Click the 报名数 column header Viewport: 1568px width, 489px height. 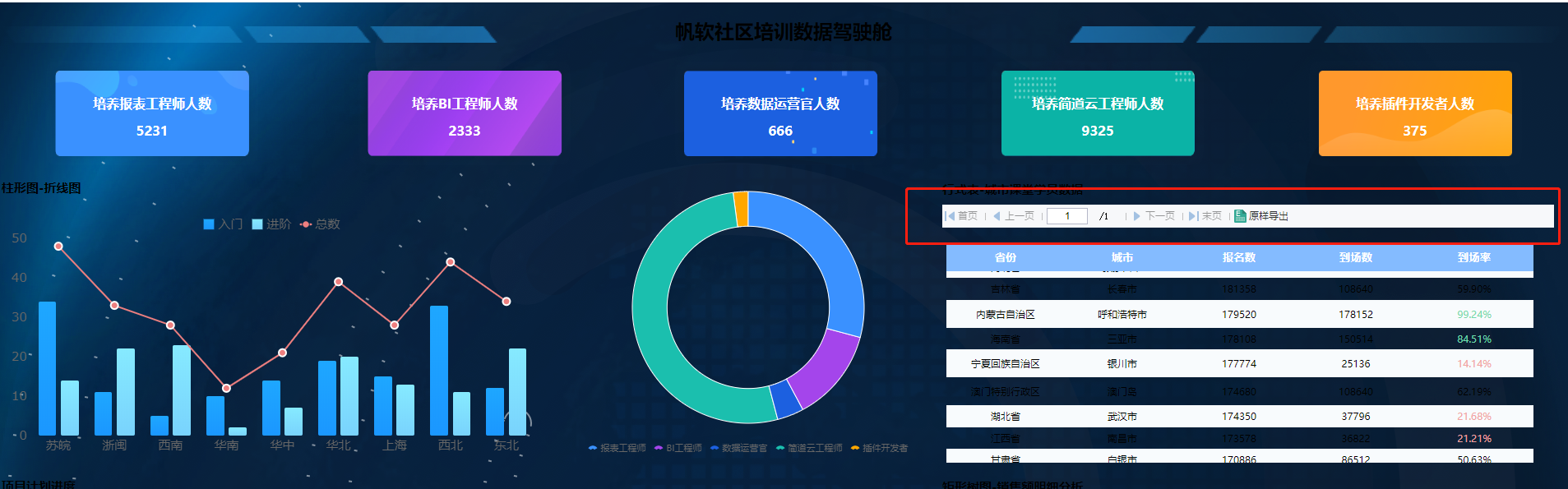[x=1239, y=257]
